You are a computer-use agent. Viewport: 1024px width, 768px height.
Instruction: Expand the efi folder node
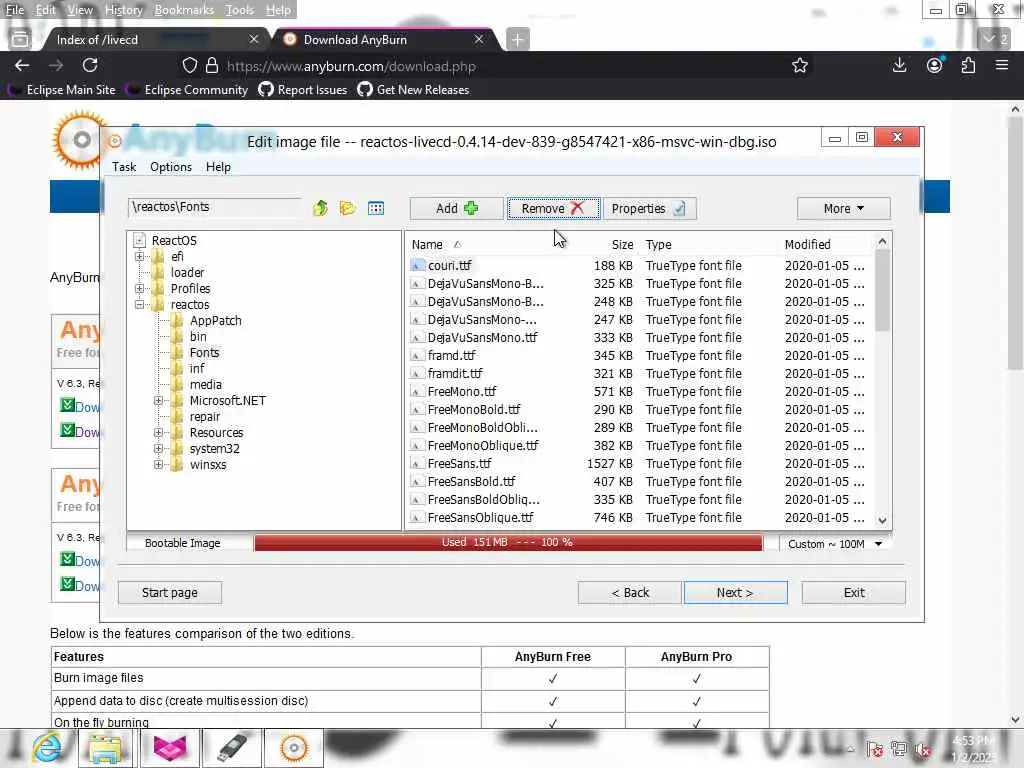click(x=139, y=257)
